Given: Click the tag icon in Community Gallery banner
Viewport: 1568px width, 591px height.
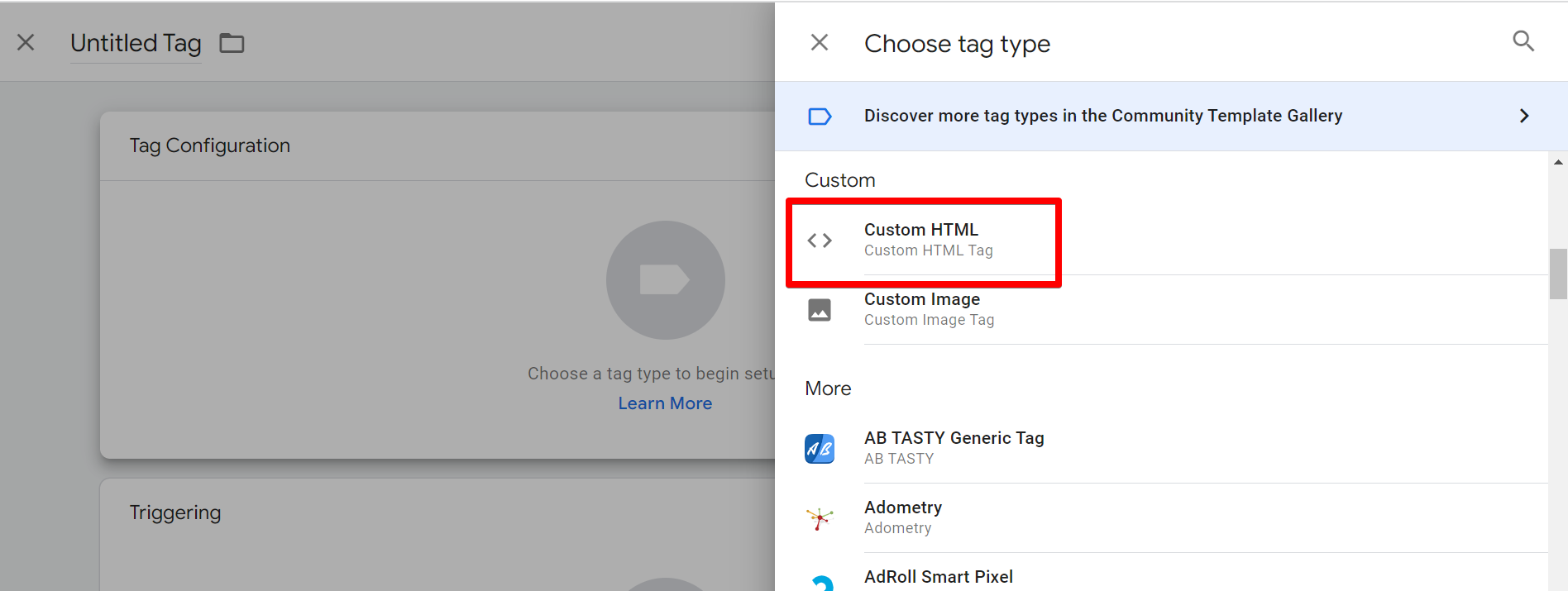Looking at the screenshot, I should 820,117.
